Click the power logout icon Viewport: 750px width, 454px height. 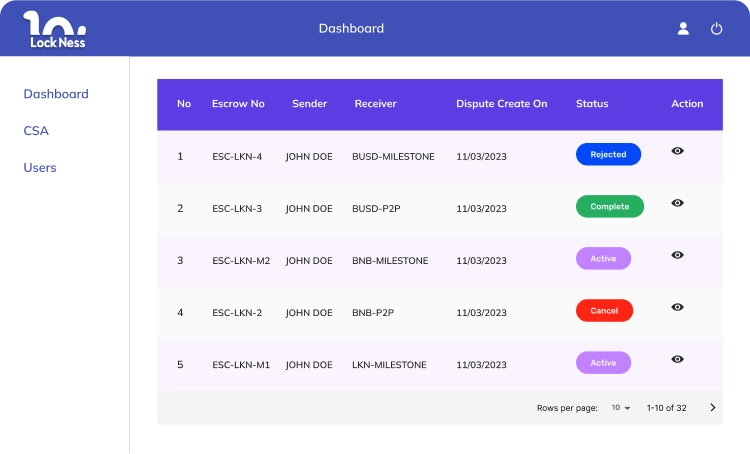point(716,29)
